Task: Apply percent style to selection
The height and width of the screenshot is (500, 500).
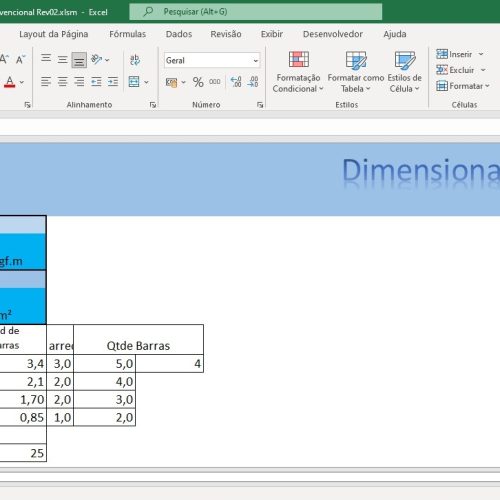Action: click(x=198, y=82)
